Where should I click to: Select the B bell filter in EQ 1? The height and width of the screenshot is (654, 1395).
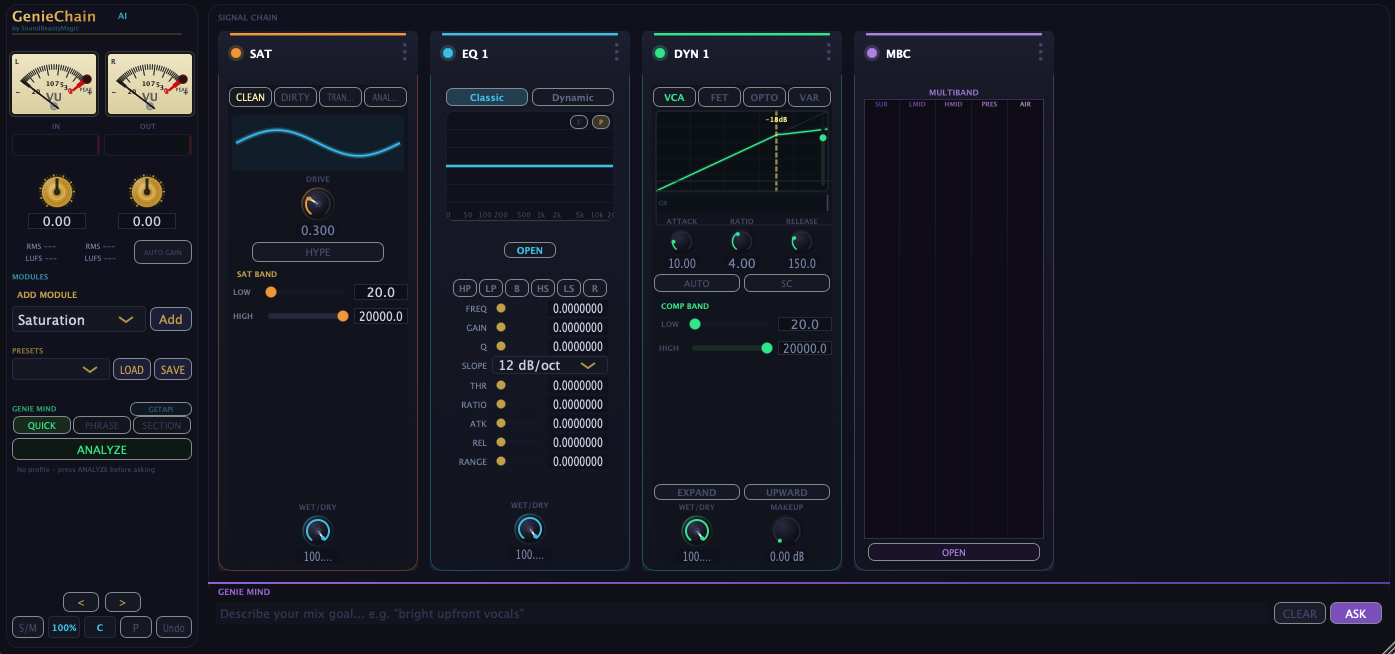click(516, 288)
